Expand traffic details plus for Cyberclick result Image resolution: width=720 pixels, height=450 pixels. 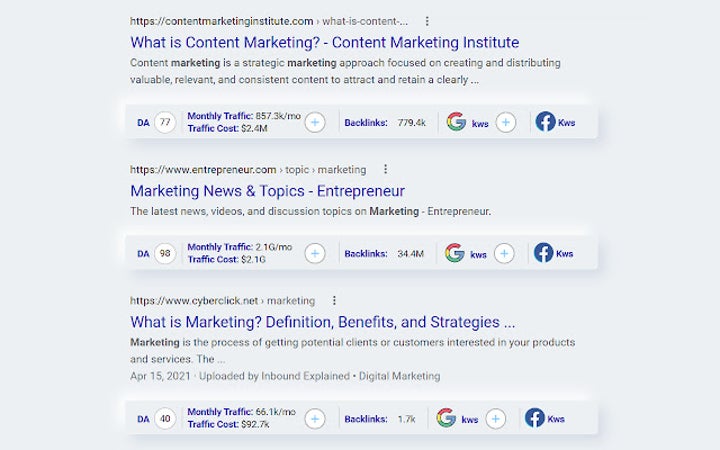(314, 418)
